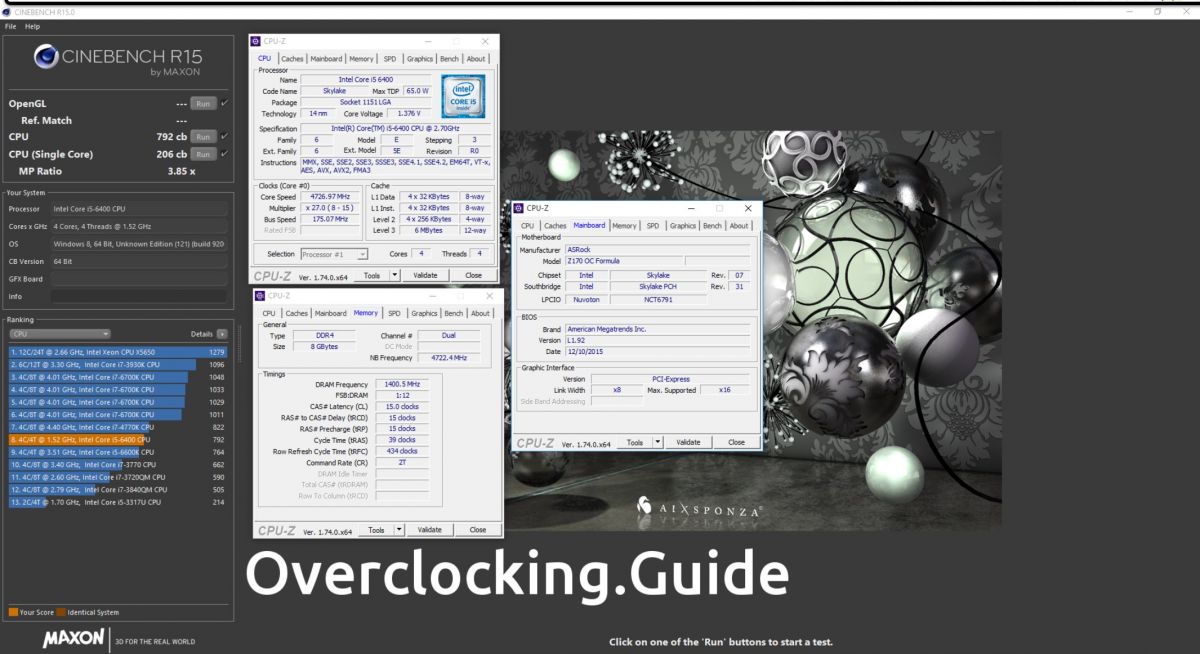Open Tools dropdown arrow in CPU-Z CPU window

tap(395, 275)
